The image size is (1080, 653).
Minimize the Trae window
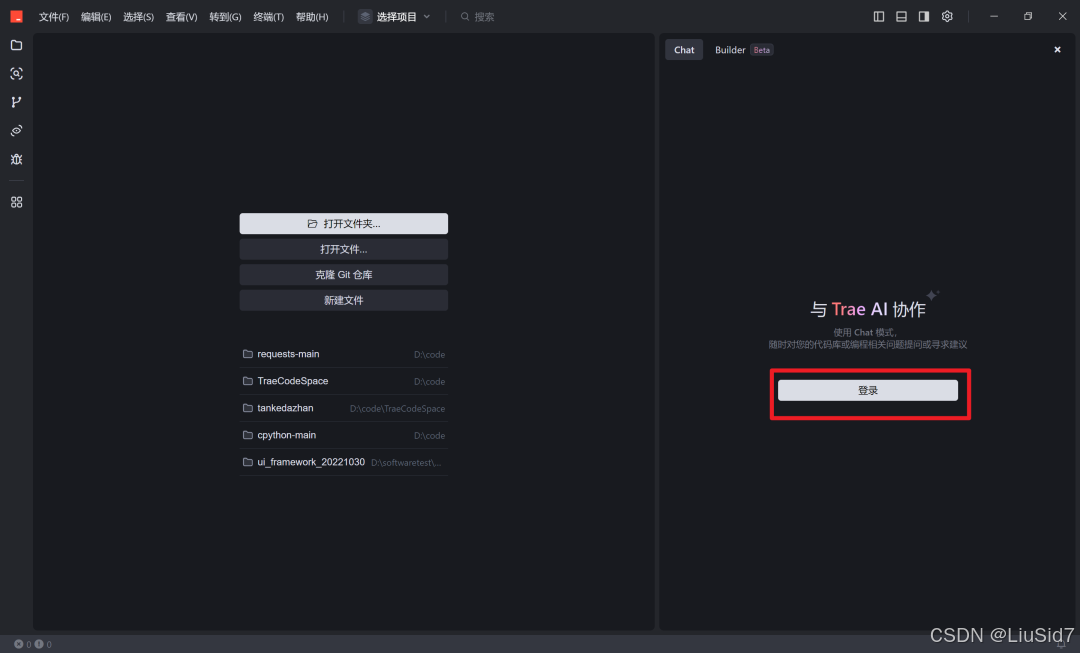click(x=994, y=17)
